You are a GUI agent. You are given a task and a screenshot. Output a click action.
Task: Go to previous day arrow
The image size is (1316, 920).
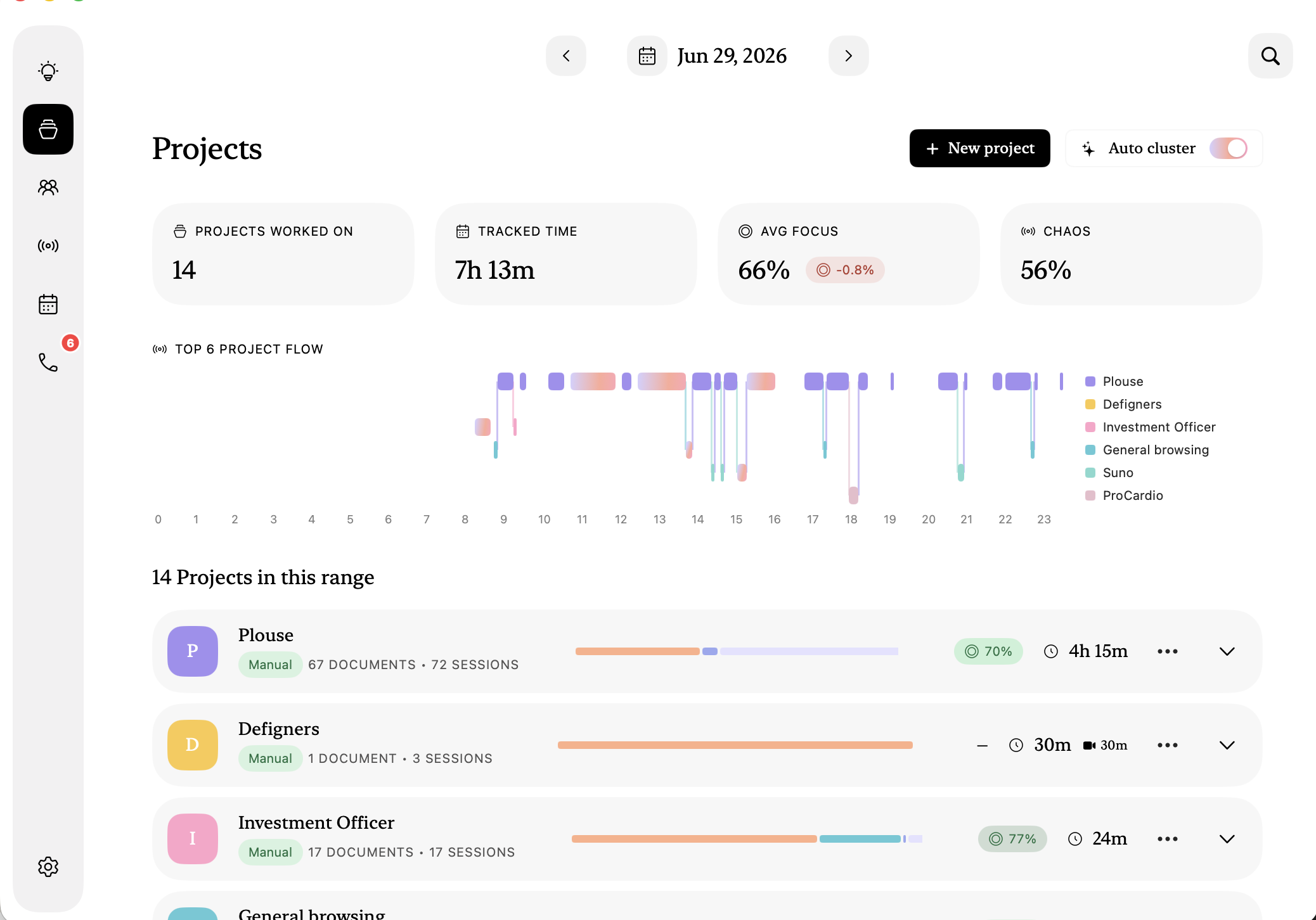click(x=566, y=56)
